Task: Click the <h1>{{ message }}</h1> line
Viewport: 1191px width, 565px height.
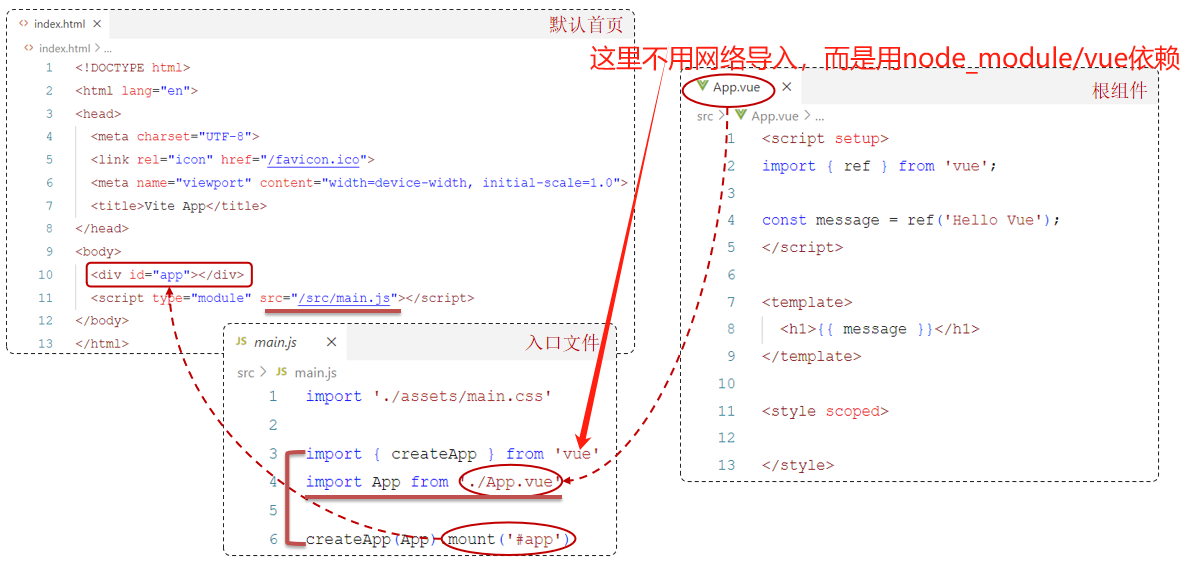Action: [880, 330]
